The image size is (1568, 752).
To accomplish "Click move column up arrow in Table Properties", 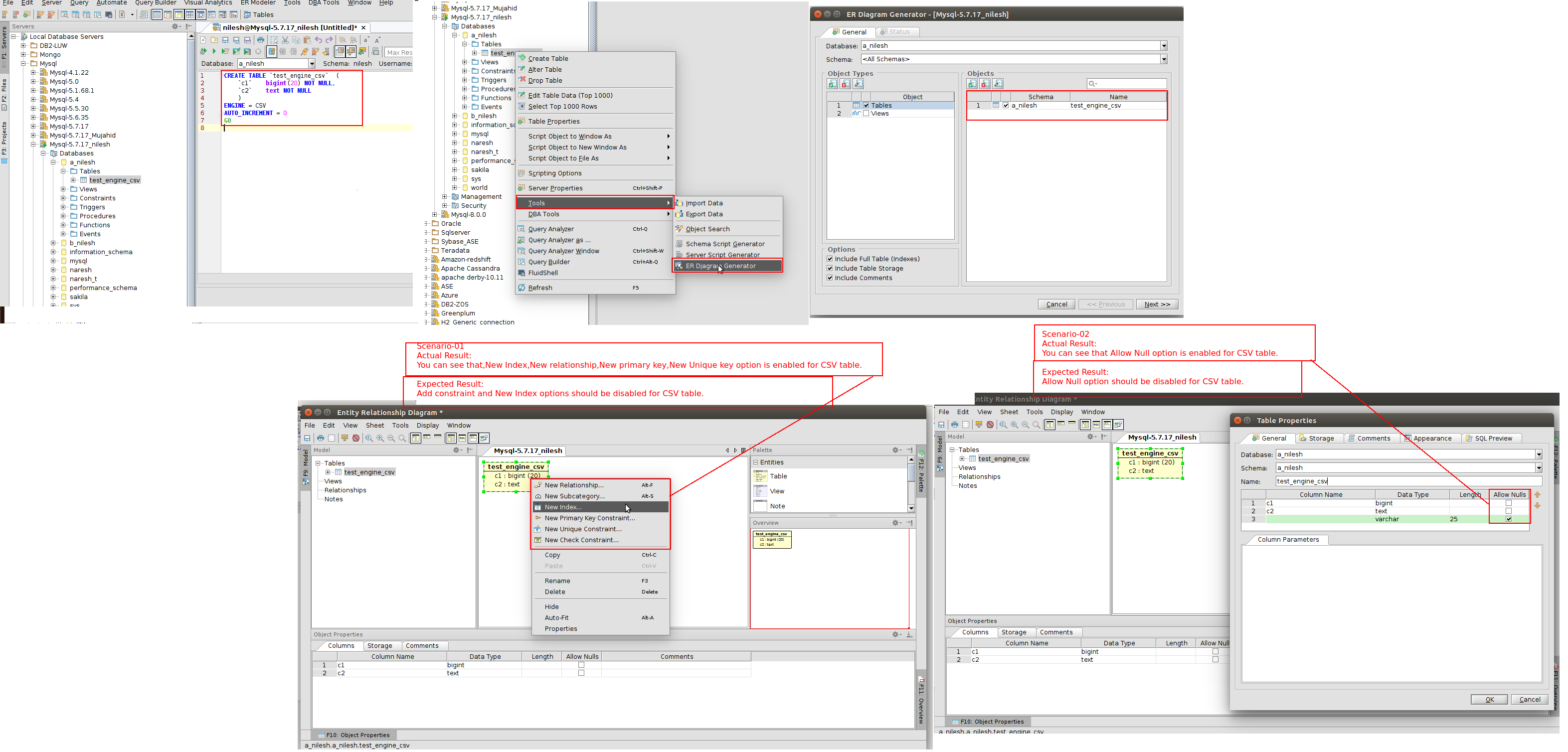I will 1538,495.
